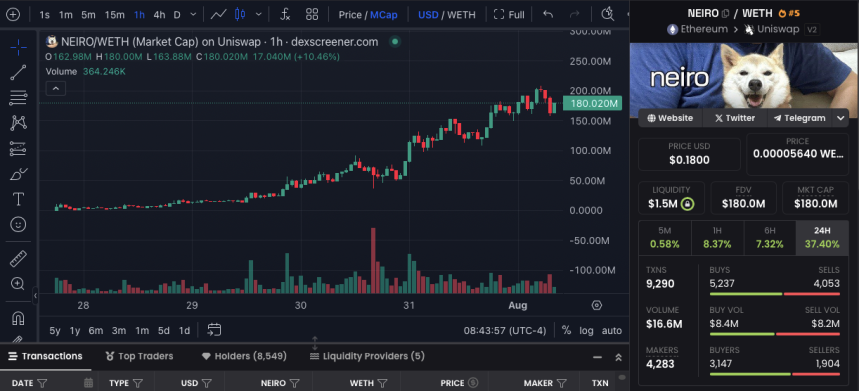The image size is (859, 391).
Task: Open the emoji icons tool
Action: tap(18, 225)
